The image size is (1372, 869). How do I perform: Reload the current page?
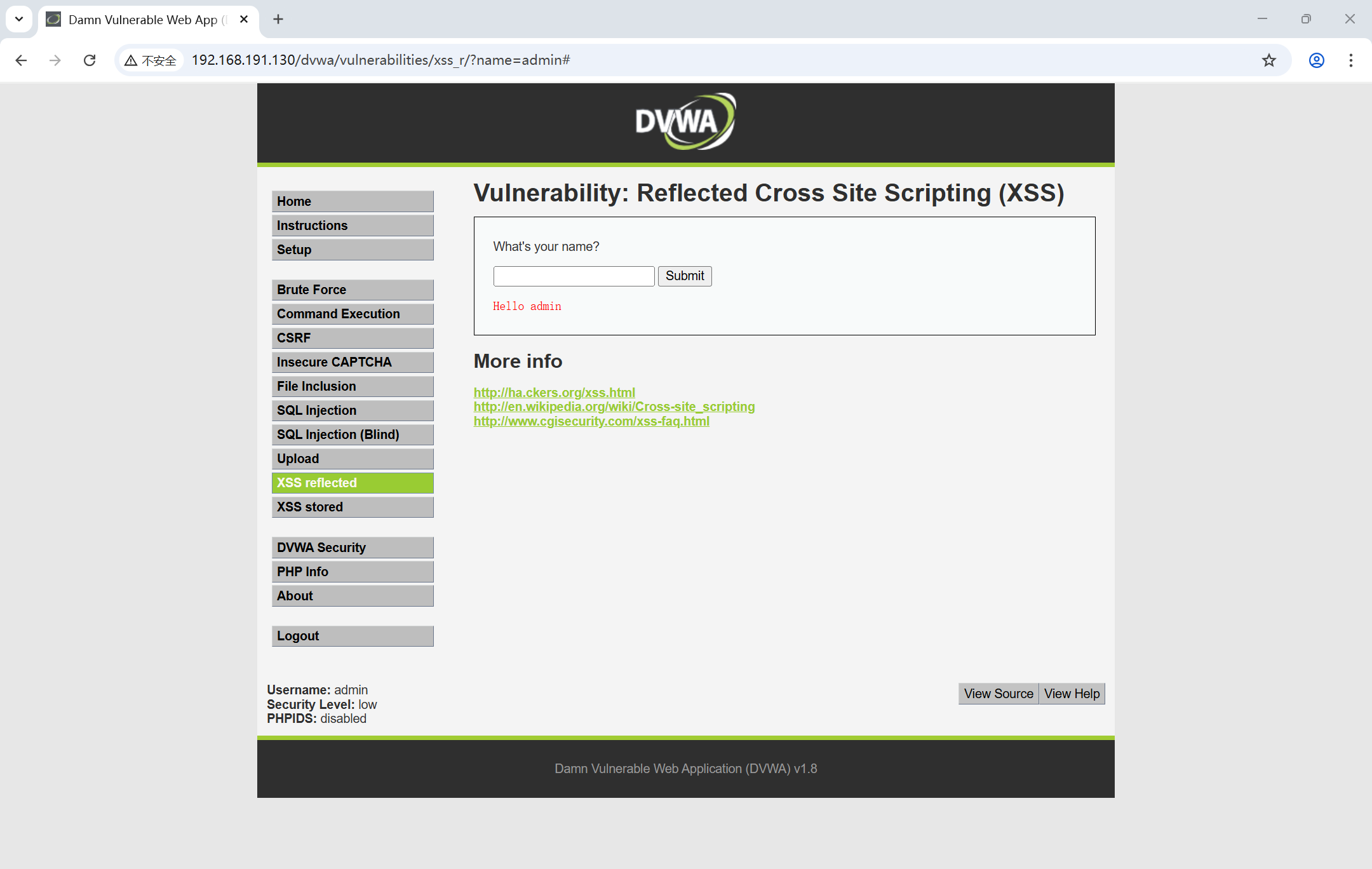point(90,60)
